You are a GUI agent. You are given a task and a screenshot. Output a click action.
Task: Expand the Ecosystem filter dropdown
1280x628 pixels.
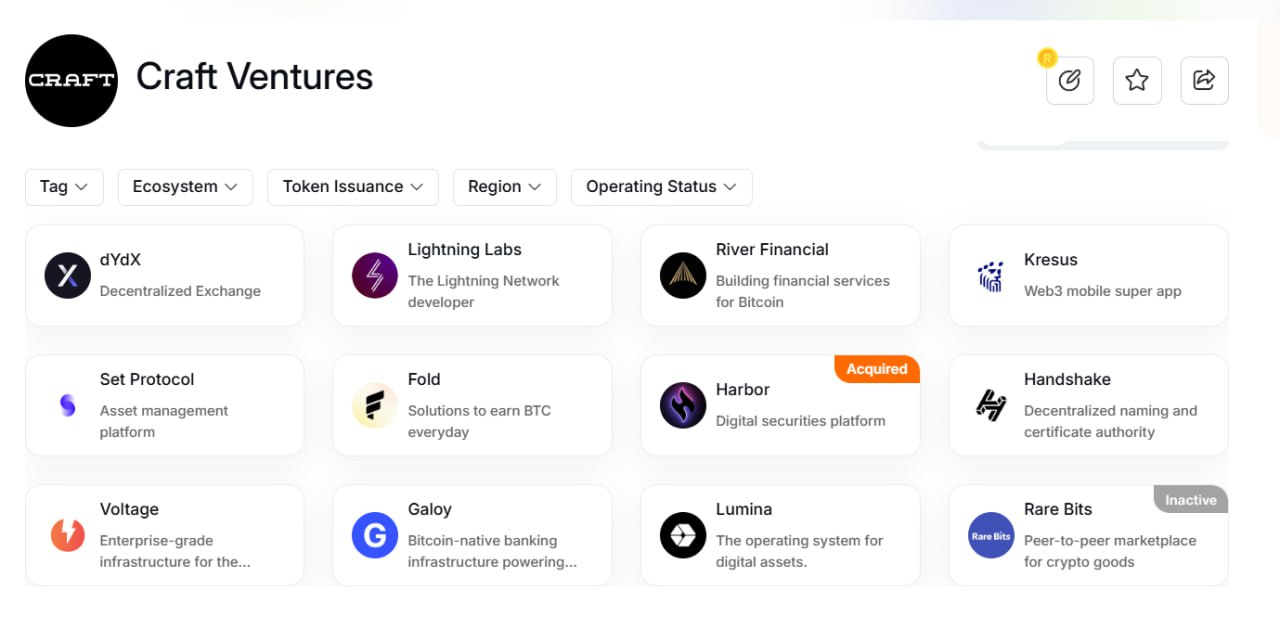click(x=185, y=187)
